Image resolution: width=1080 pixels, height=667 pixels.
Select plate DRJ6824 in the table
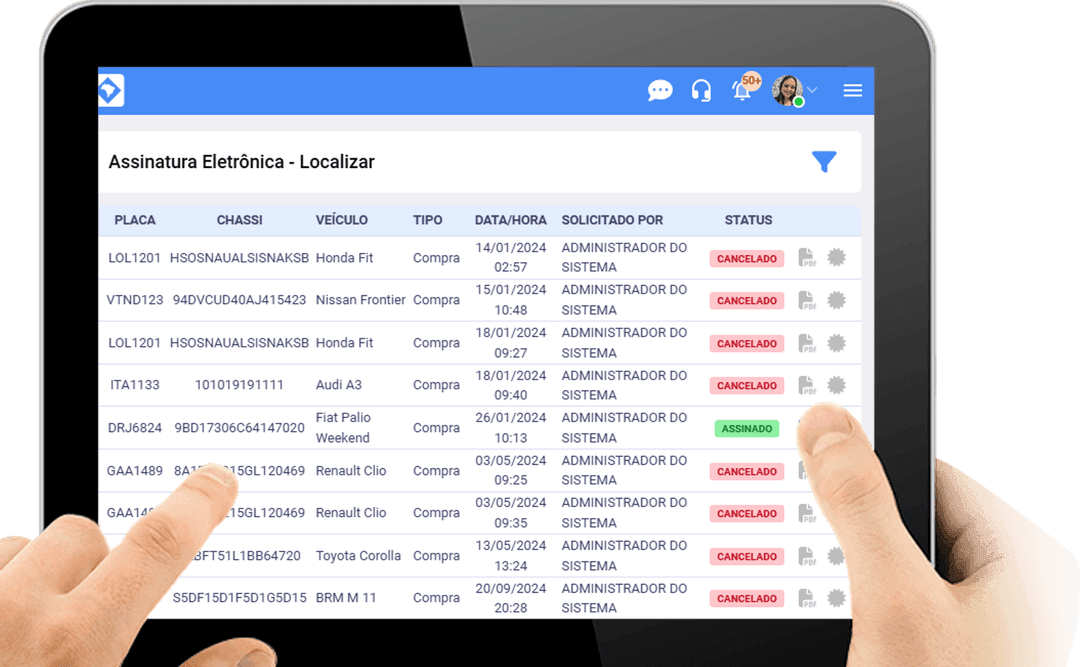(x=135, y=428)
